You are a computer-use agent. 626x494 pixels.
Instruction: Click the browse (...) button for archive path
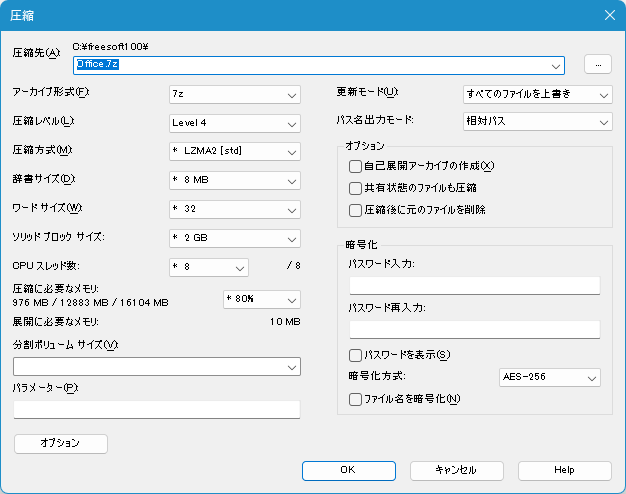[597, 65]
